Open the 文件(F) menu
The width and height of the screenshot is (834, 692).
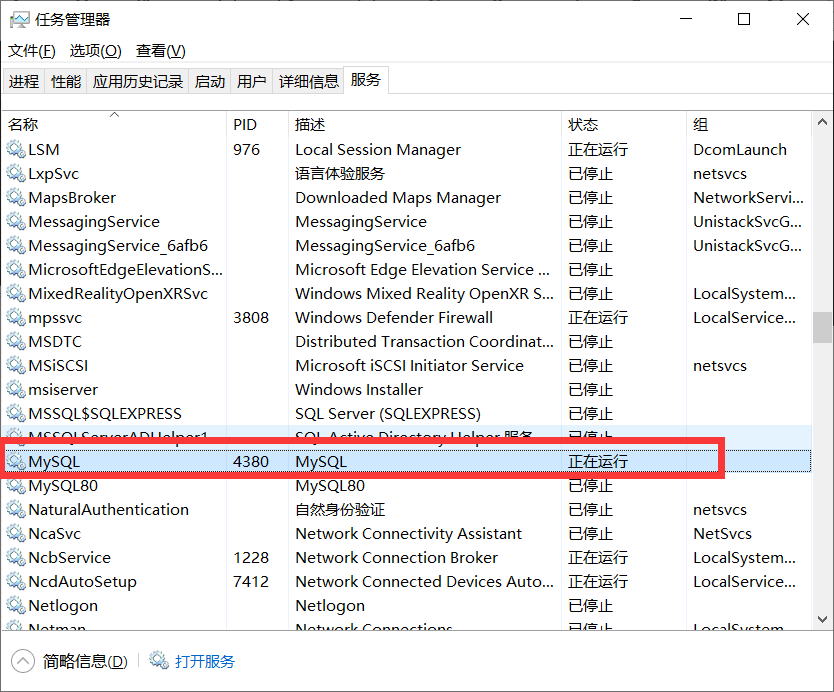coord(32,51)
